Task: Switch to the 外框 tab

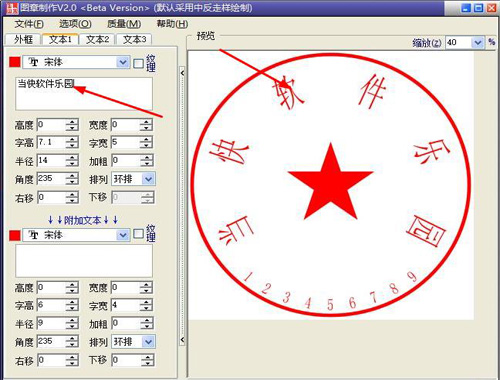Action: click(23, 39)
